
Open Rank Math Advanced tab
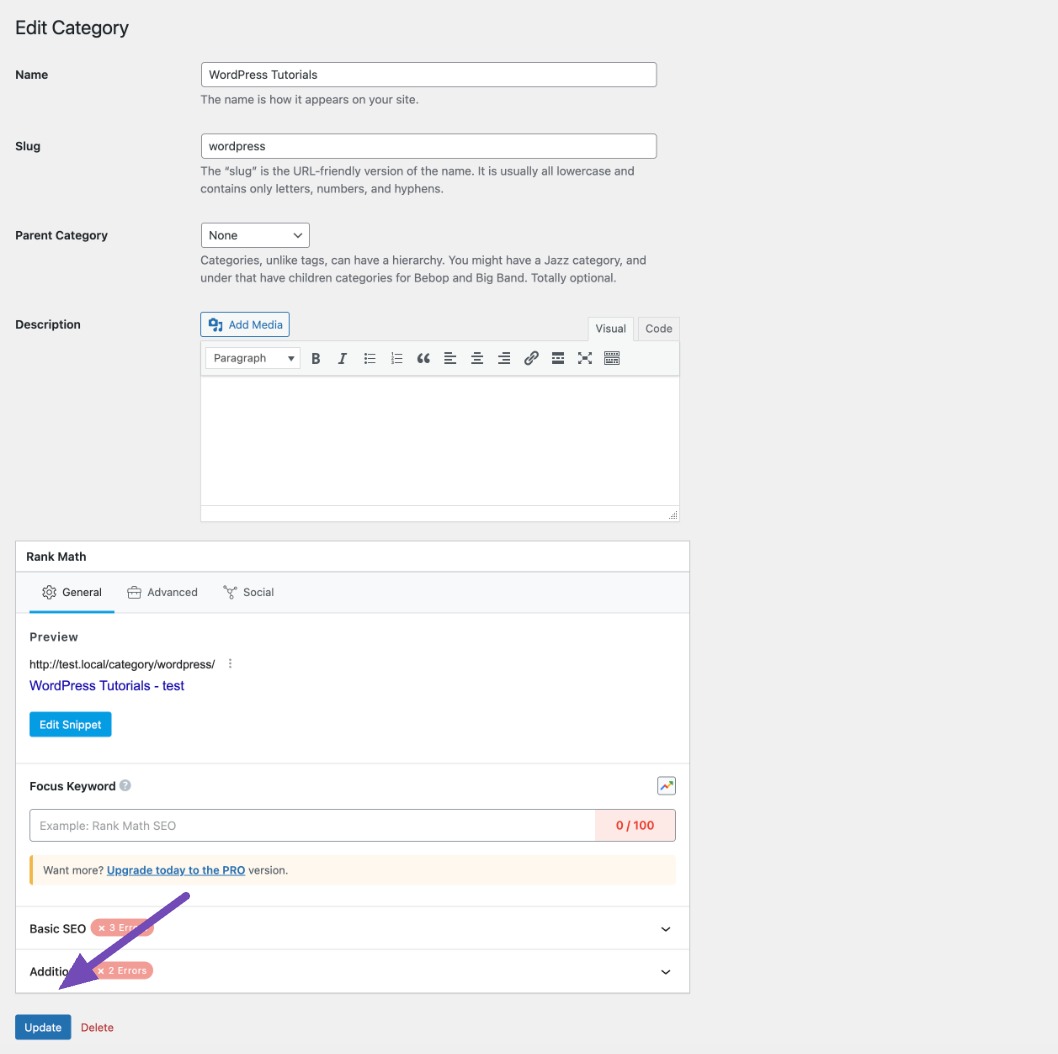point(163,592)
